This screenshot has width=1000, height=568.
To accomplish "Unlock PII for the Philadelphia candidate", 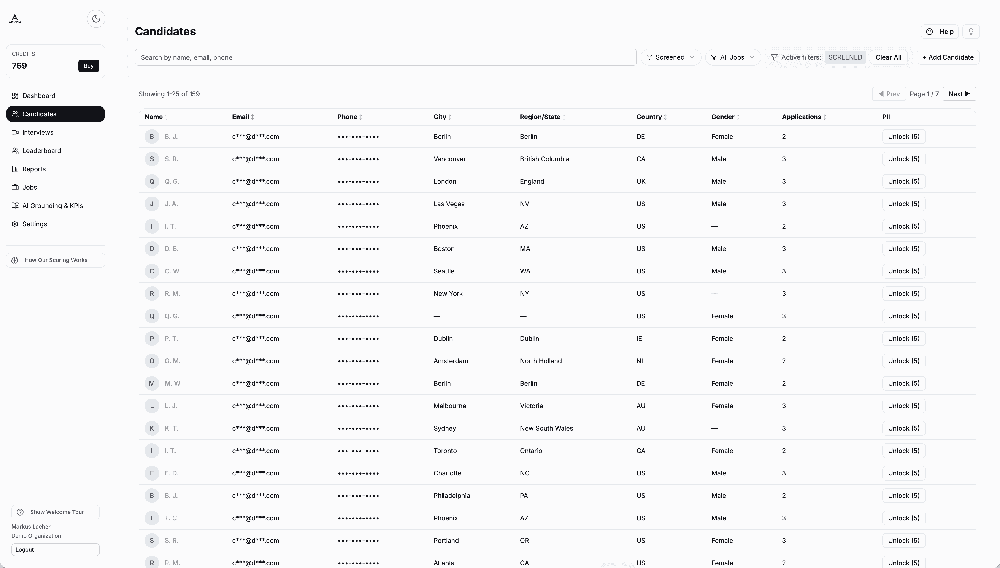I will [904, 495].
